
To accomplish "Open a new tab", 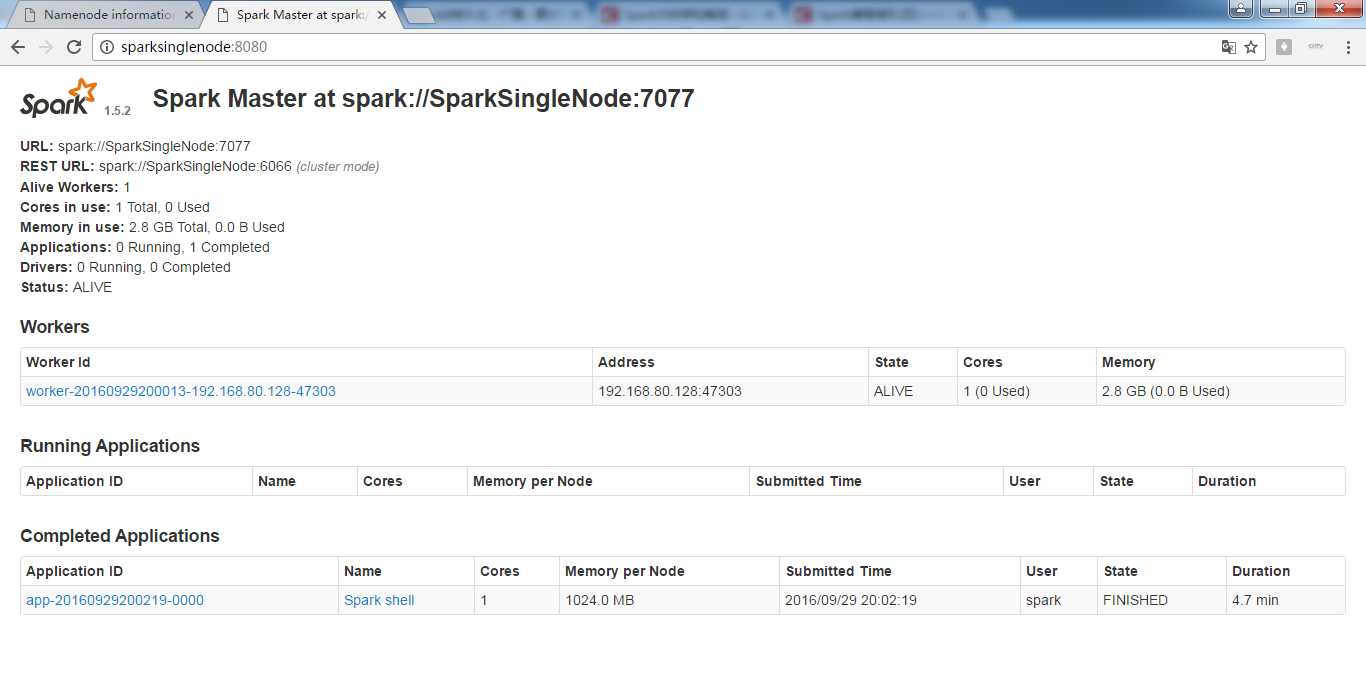I will click(x=418, y=16).
